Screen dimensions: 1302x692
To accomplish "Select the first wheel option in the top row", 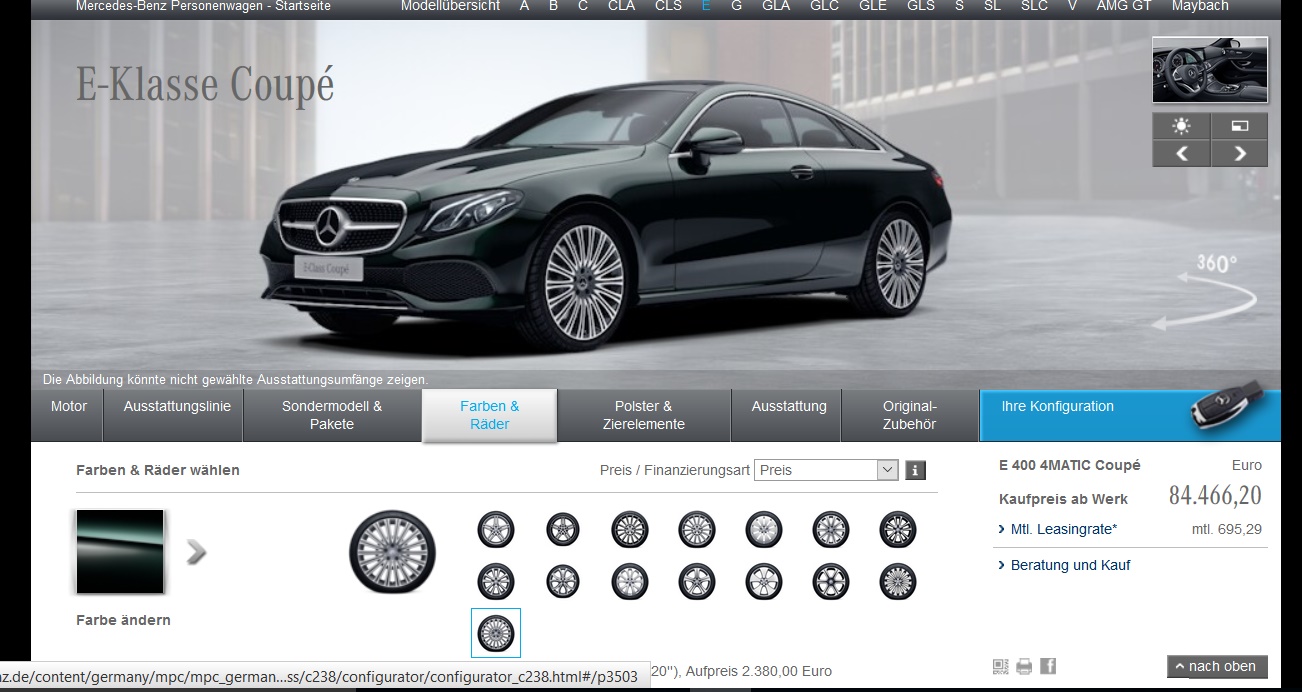I will [496, 529].
